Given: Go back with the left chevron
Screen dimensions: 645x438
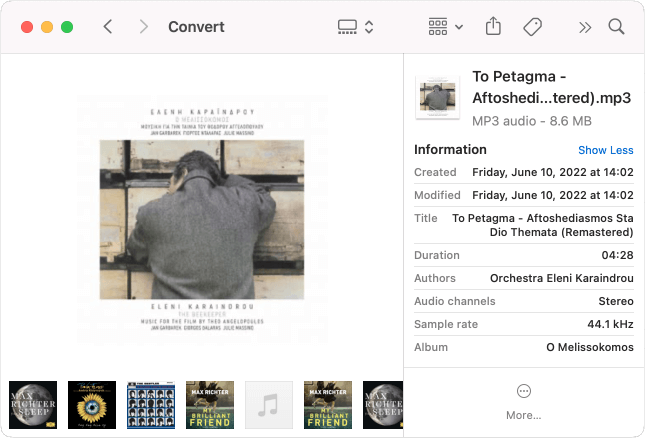Looking at the screenshot, I should 108,27.
